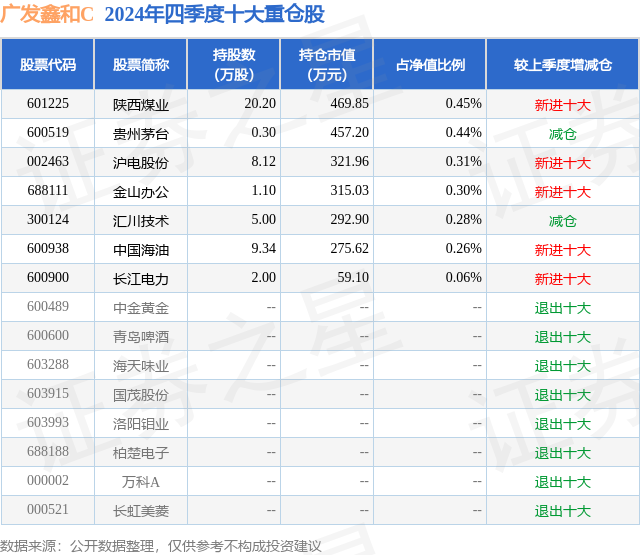
Task: Click stock name 青岛啤酒
Action: click(x=141, y=337)
